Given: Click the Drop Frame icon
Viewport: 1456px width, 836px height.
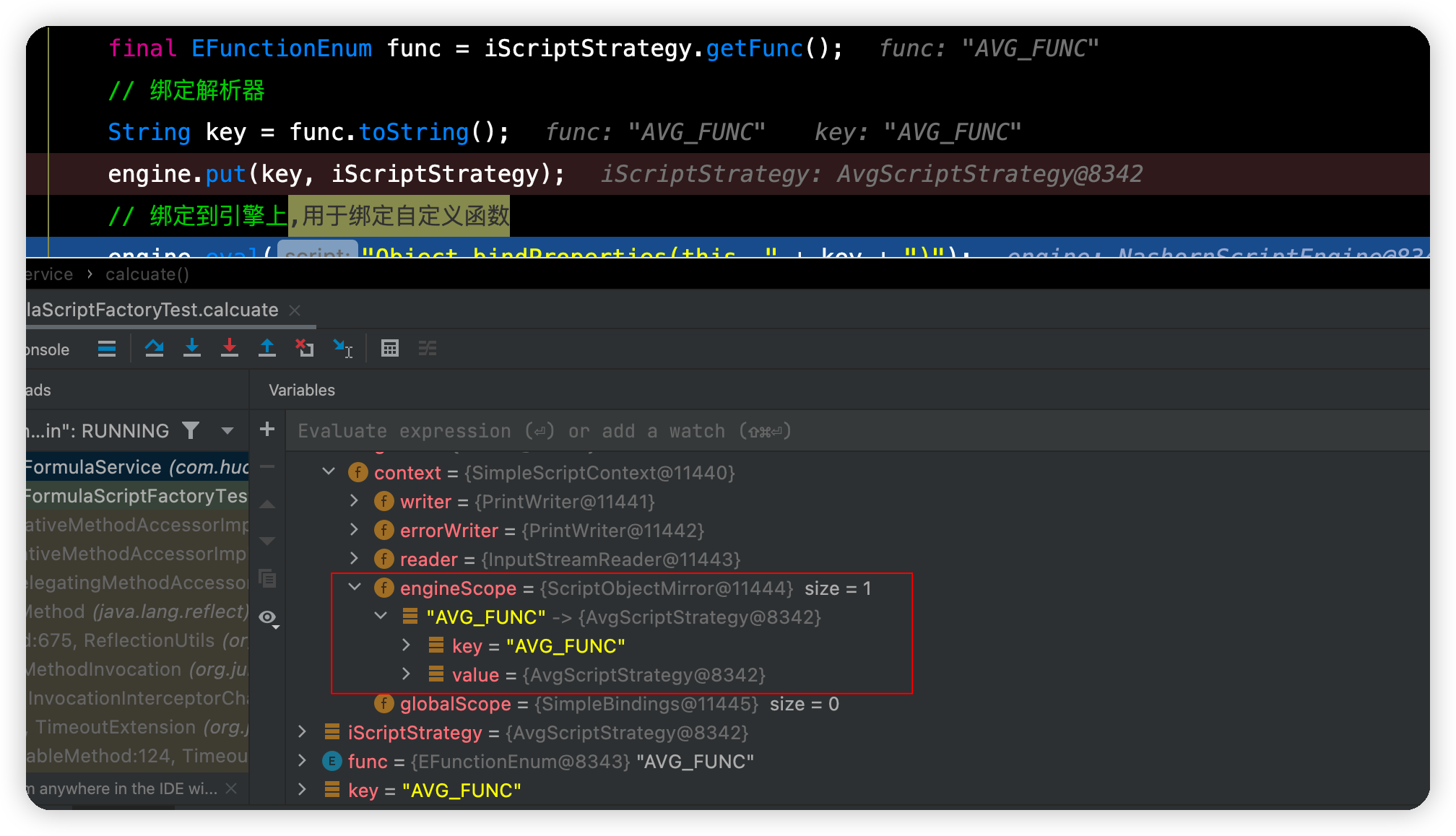Looking at the screenshot, I should 305,349.
